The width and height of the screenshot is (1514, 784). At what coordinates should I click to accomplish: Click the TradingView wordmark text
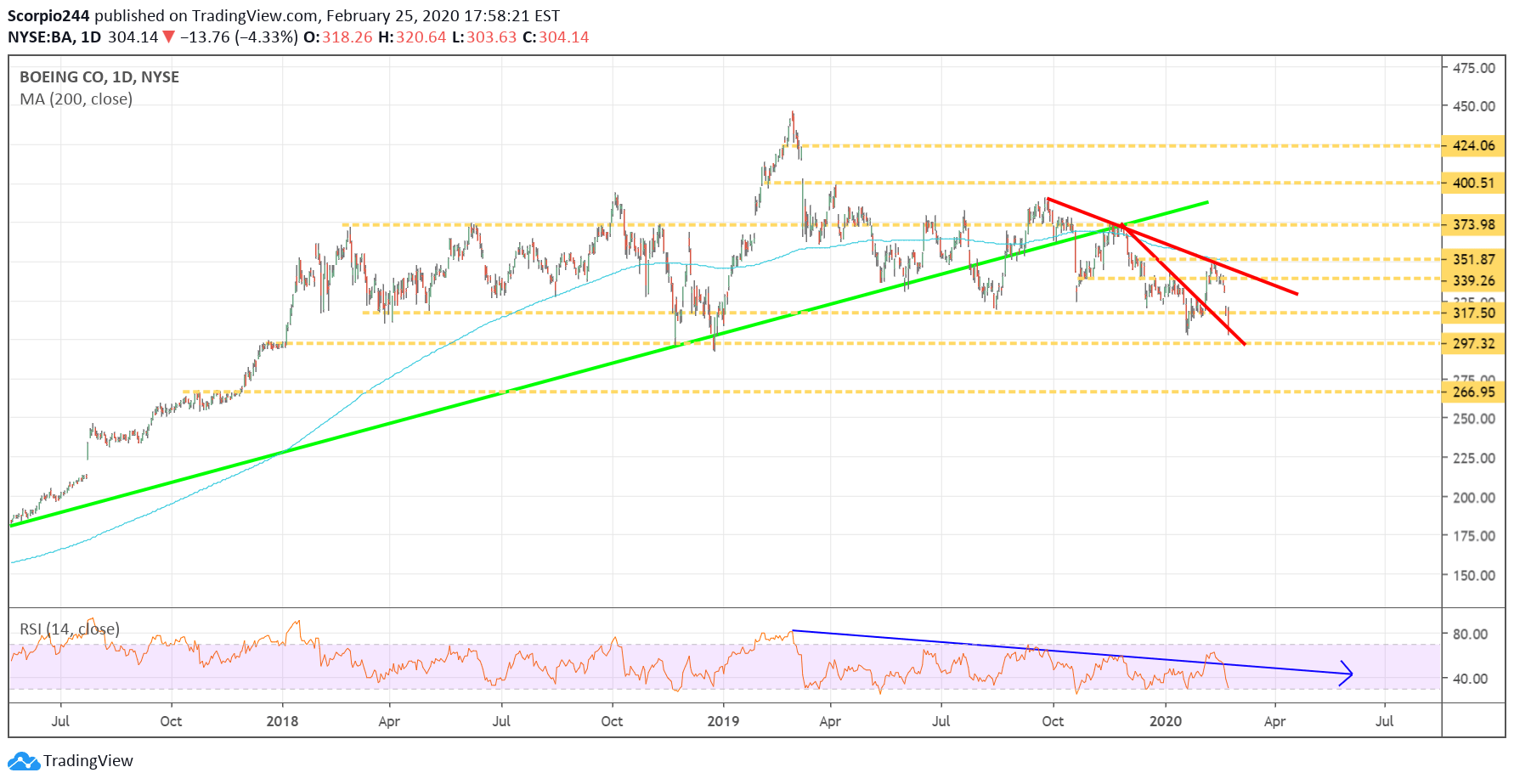point(88,761)
